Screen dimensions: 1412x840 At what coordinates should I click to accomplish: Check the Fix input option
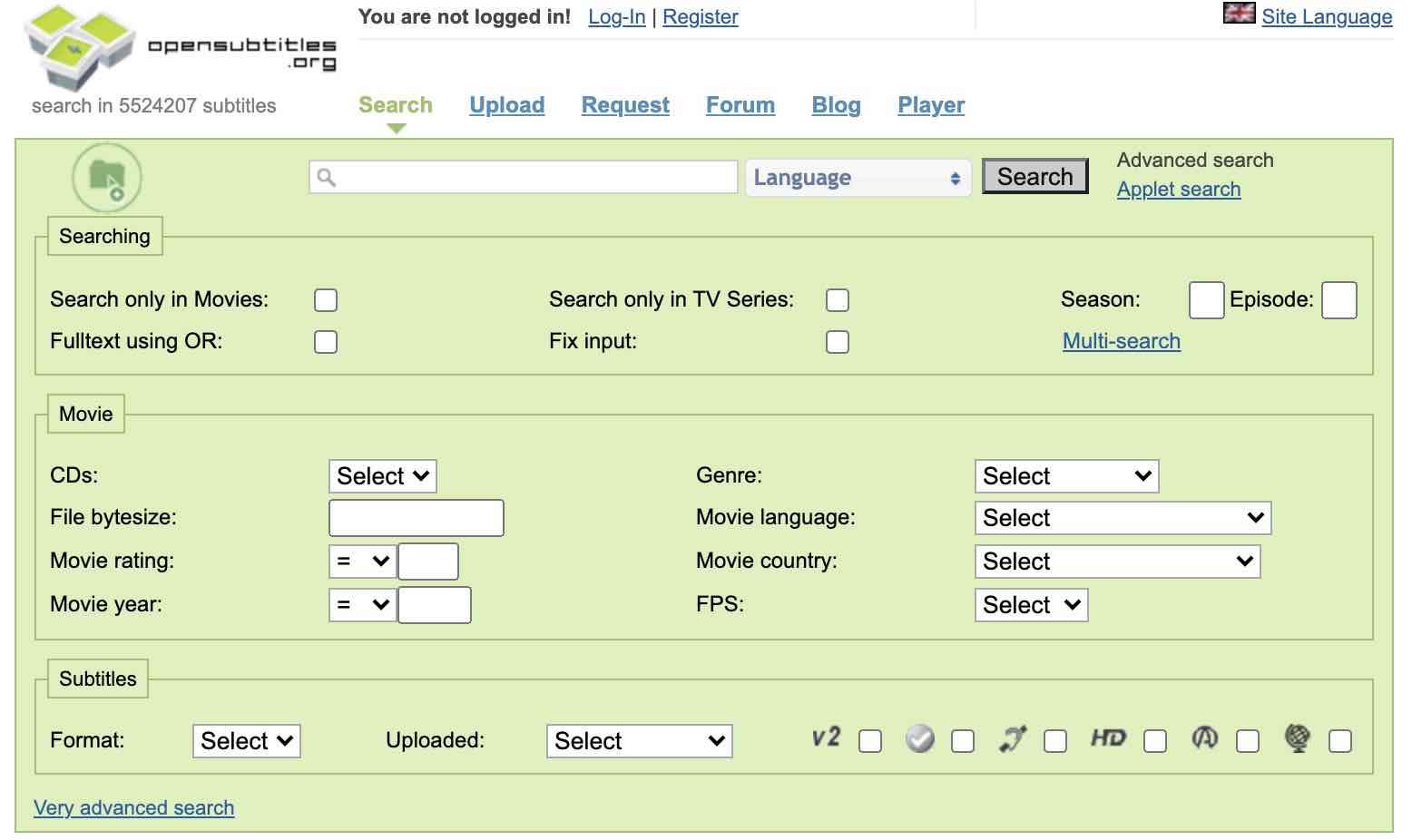837,341
